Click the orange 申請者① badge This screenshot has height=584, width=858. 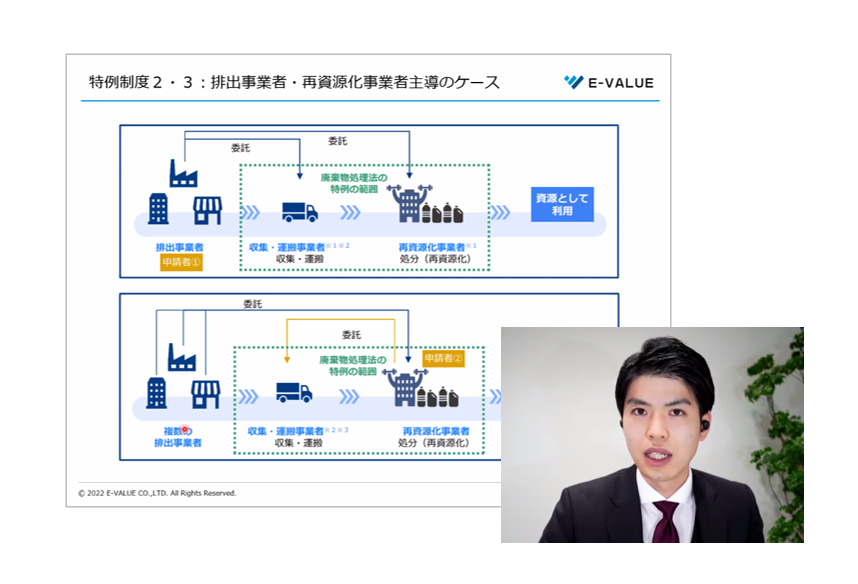click(181, 262)
